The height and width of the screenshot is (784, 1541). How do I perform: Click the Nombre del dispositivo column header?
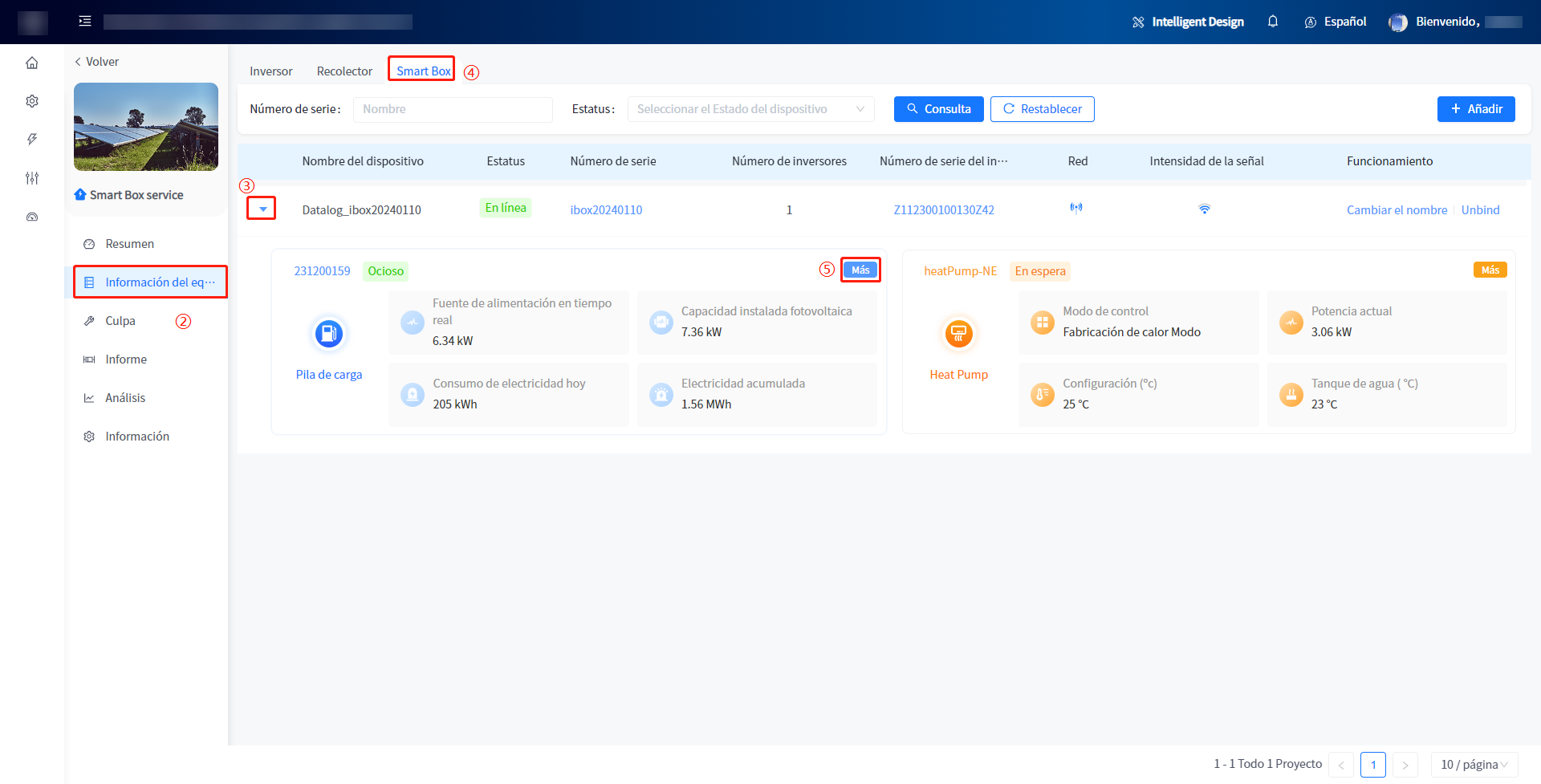pos(363,161)
